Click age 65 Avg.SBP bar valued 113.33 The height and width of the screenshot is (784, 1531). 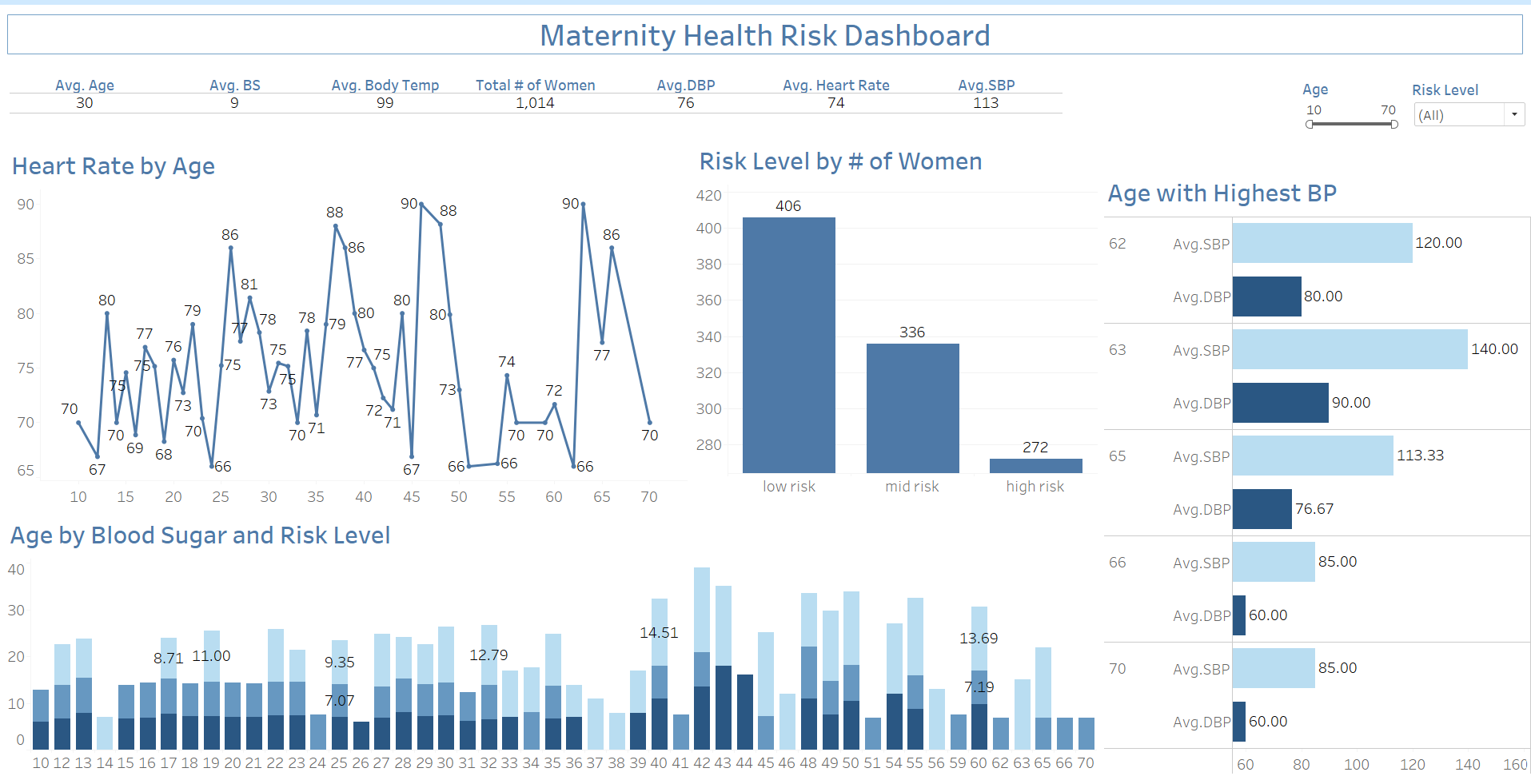tap(1312, 456)
